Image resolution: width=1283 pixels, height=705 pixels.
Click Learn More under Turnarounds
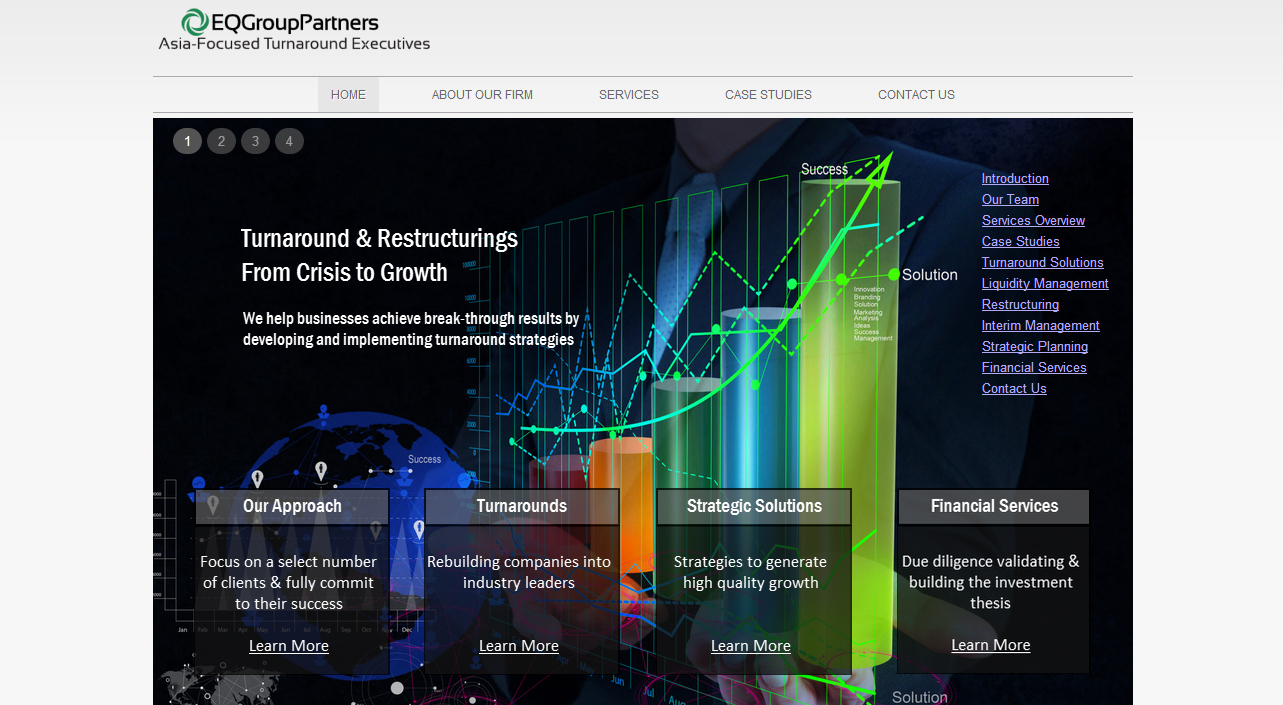pos(519,646)
